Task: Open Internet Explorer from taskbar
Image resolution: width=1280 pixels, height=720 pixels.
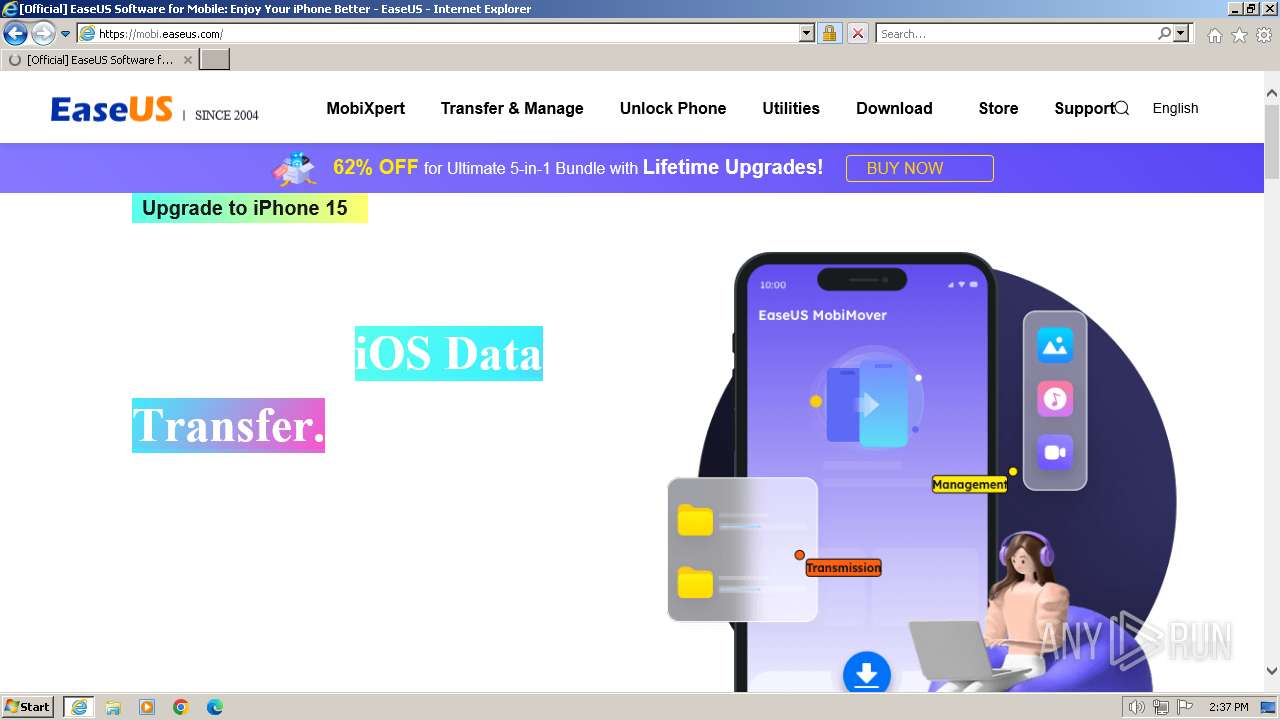Action: coord(79,707)
